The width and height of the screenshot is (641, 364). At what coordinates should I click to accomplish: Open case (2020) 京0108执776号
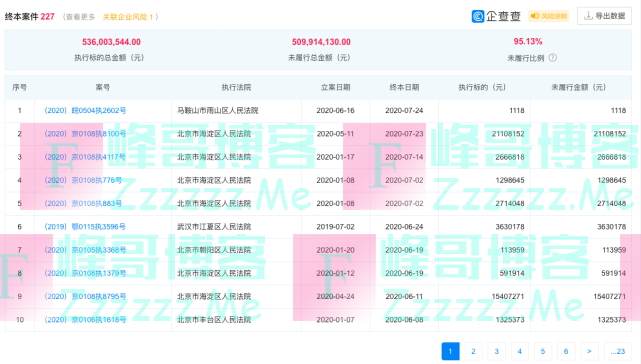pos(83,180)
